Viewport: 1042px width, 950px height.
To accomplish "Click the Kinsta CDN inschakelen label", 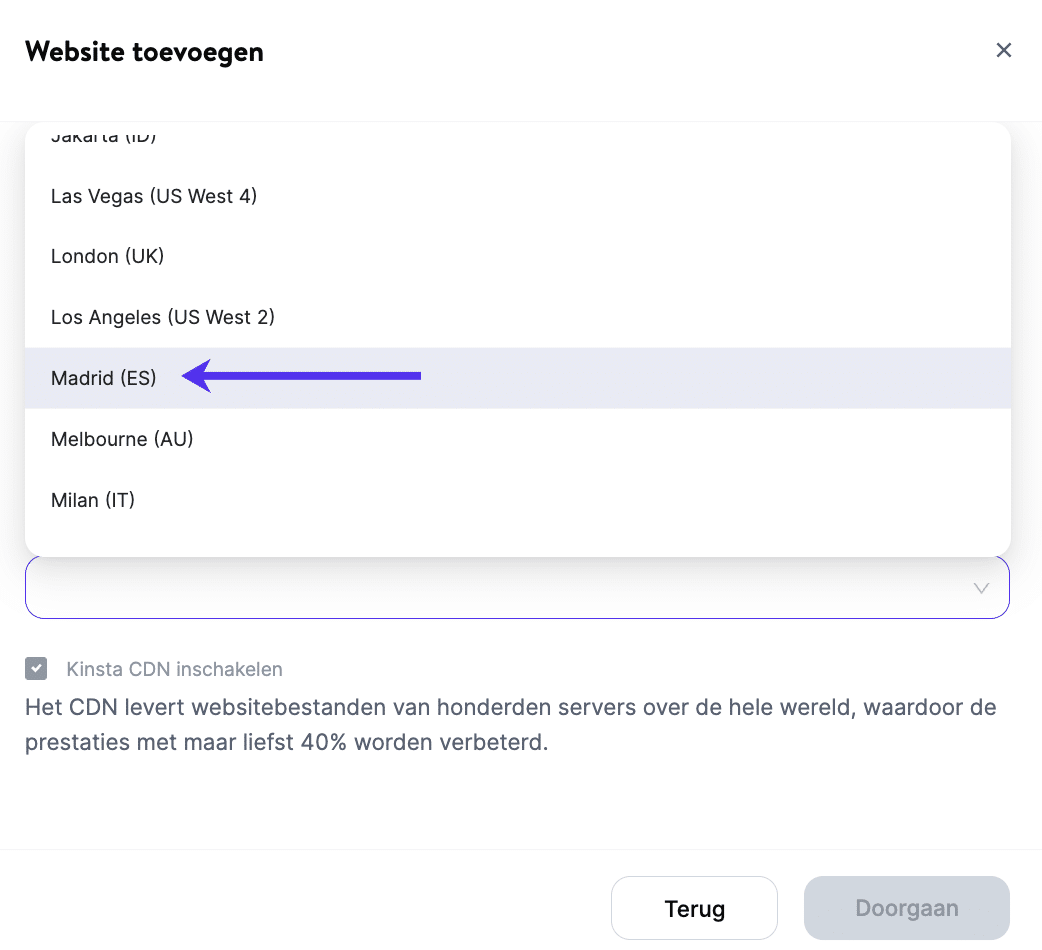I will 175,669.
